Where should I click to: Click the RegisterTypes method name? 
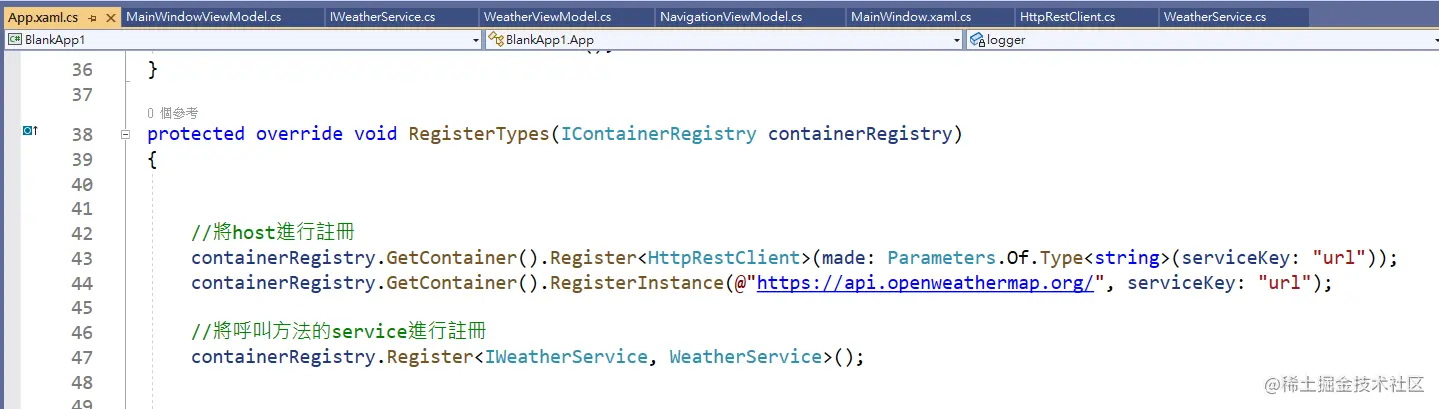tap(479, 134)
